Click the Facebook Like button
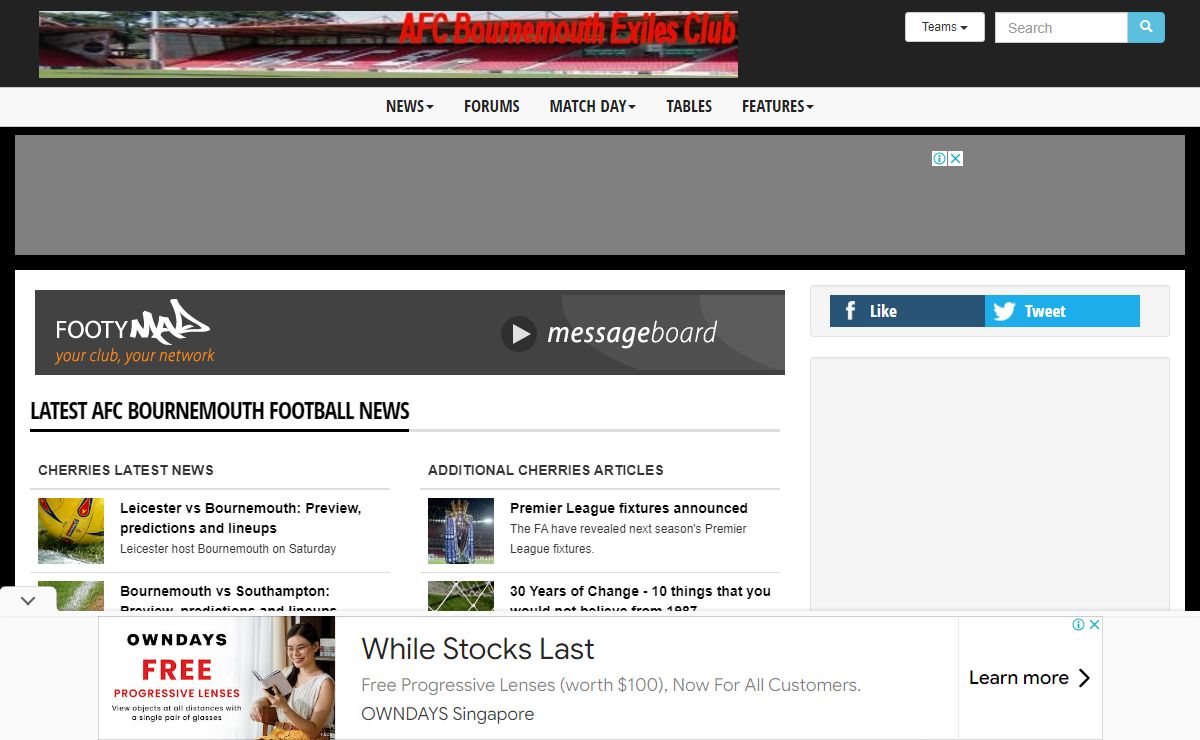 907,311
